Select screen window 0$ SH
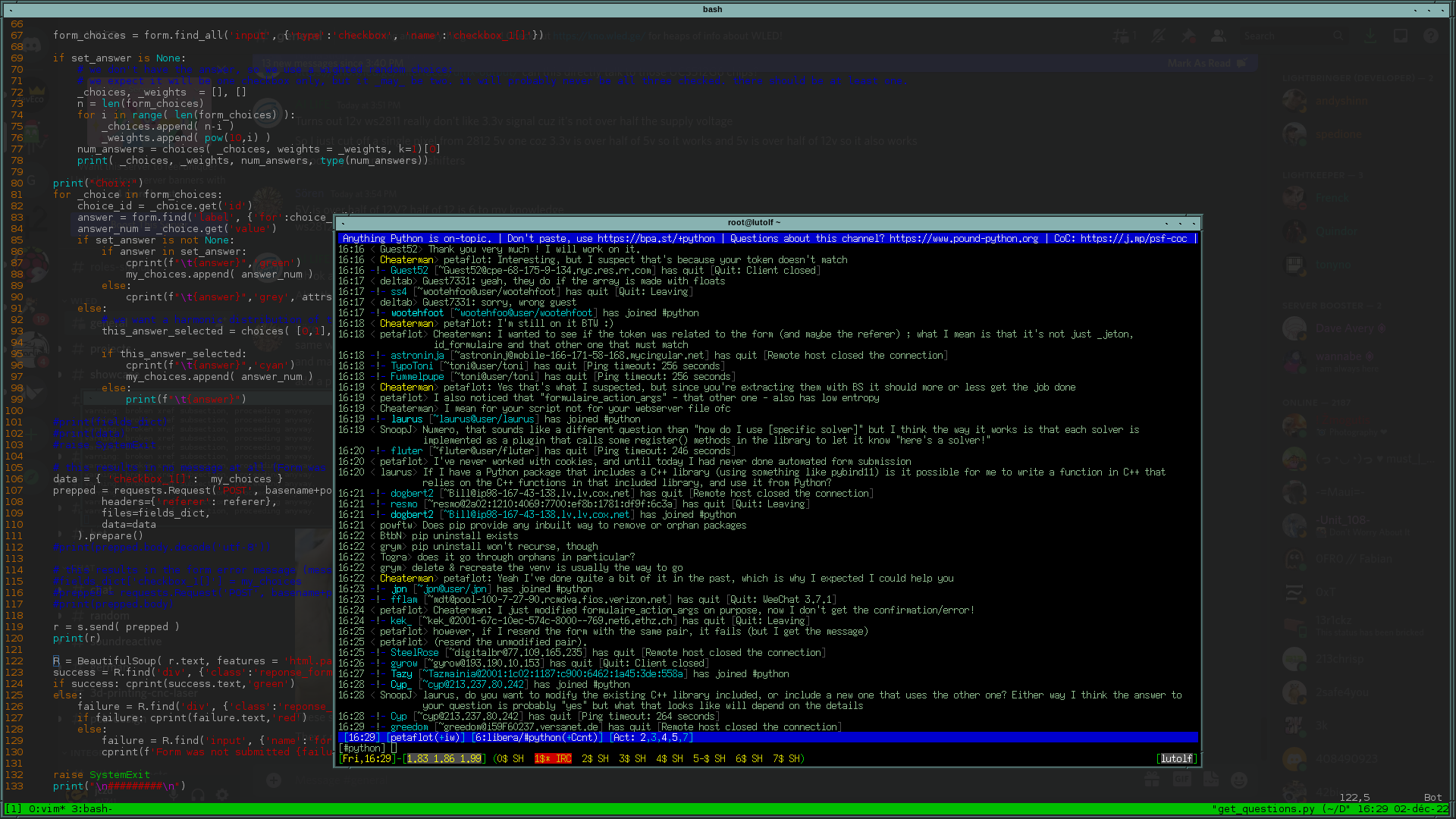Viewport: 1456px width, 819px height. click(x=509, y=758)
